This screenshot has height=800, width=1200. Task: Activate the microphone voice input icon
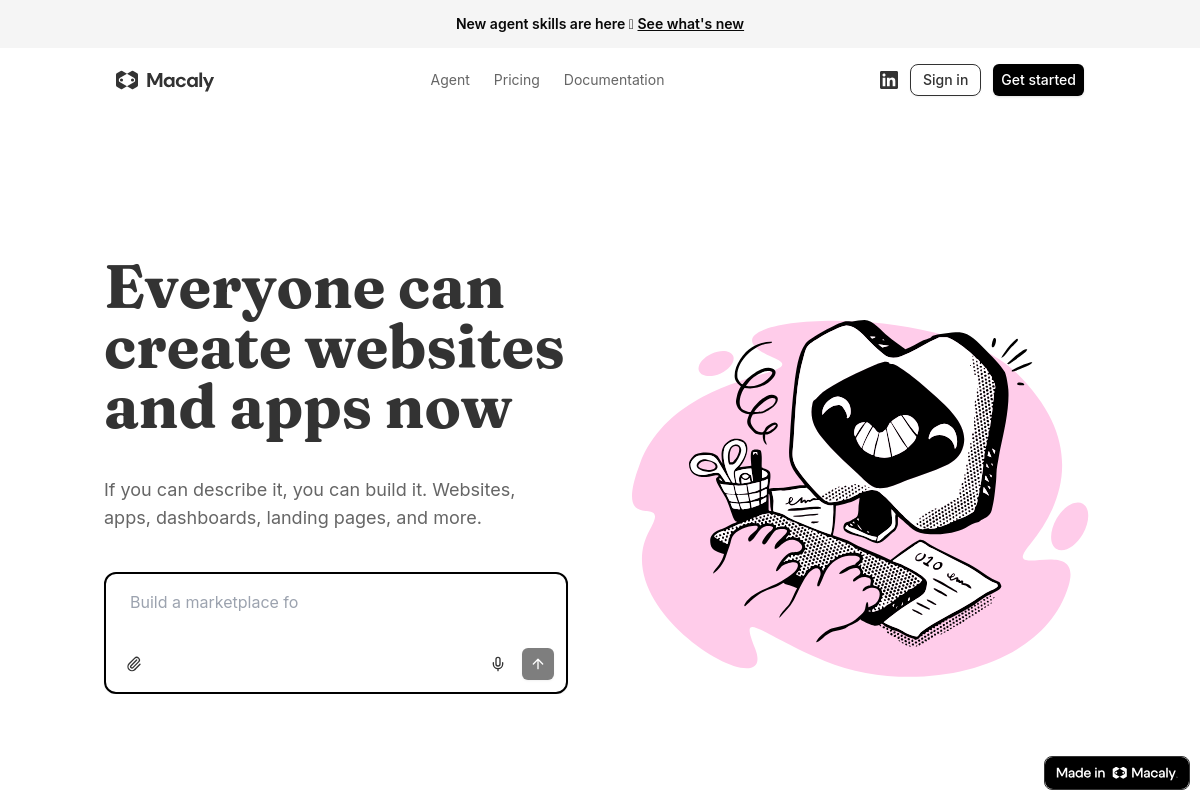pos(498,664)
